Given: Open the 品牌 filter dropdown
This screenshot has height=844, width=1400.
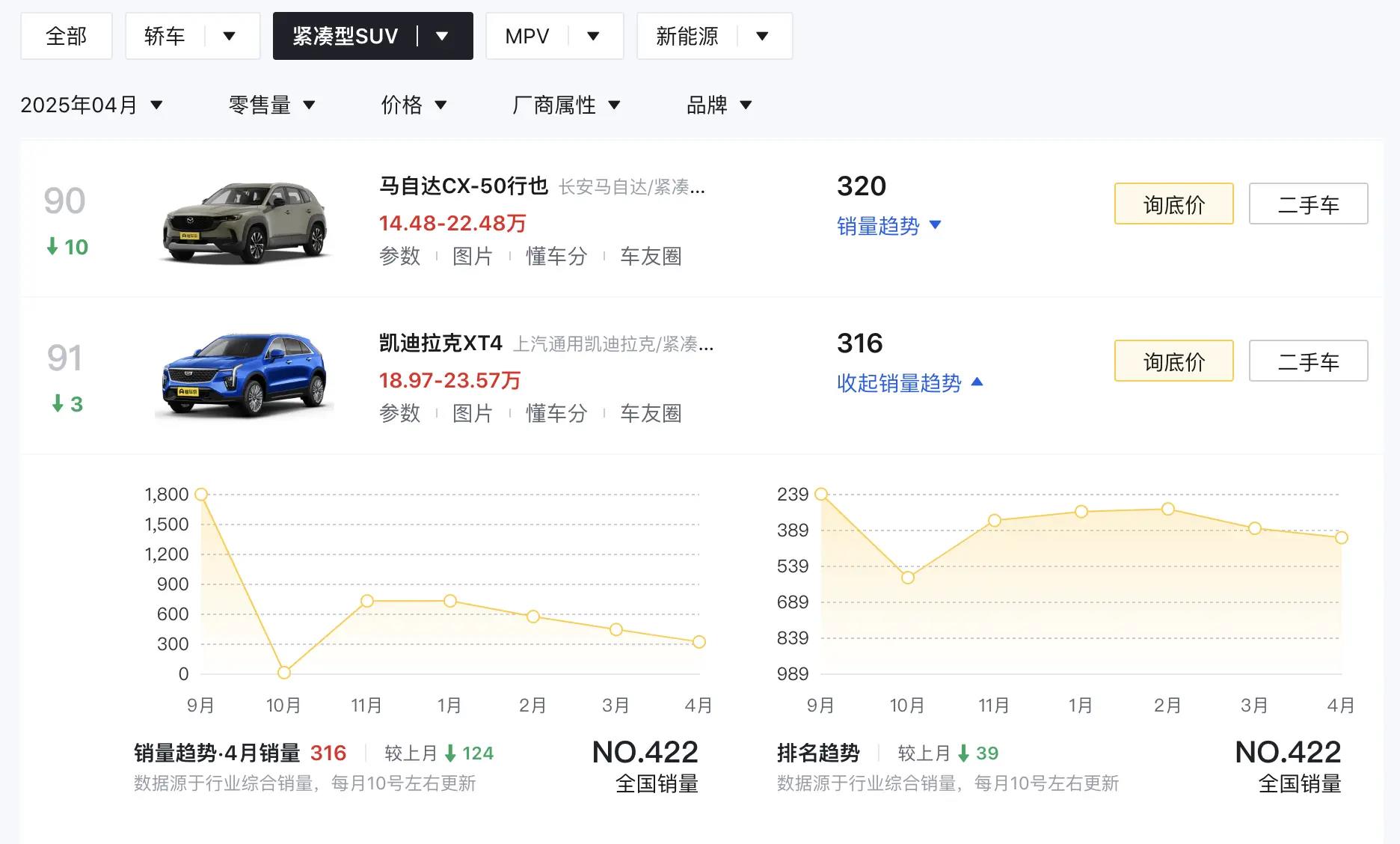Looking at the screenshot, I should tap(719, 105).
